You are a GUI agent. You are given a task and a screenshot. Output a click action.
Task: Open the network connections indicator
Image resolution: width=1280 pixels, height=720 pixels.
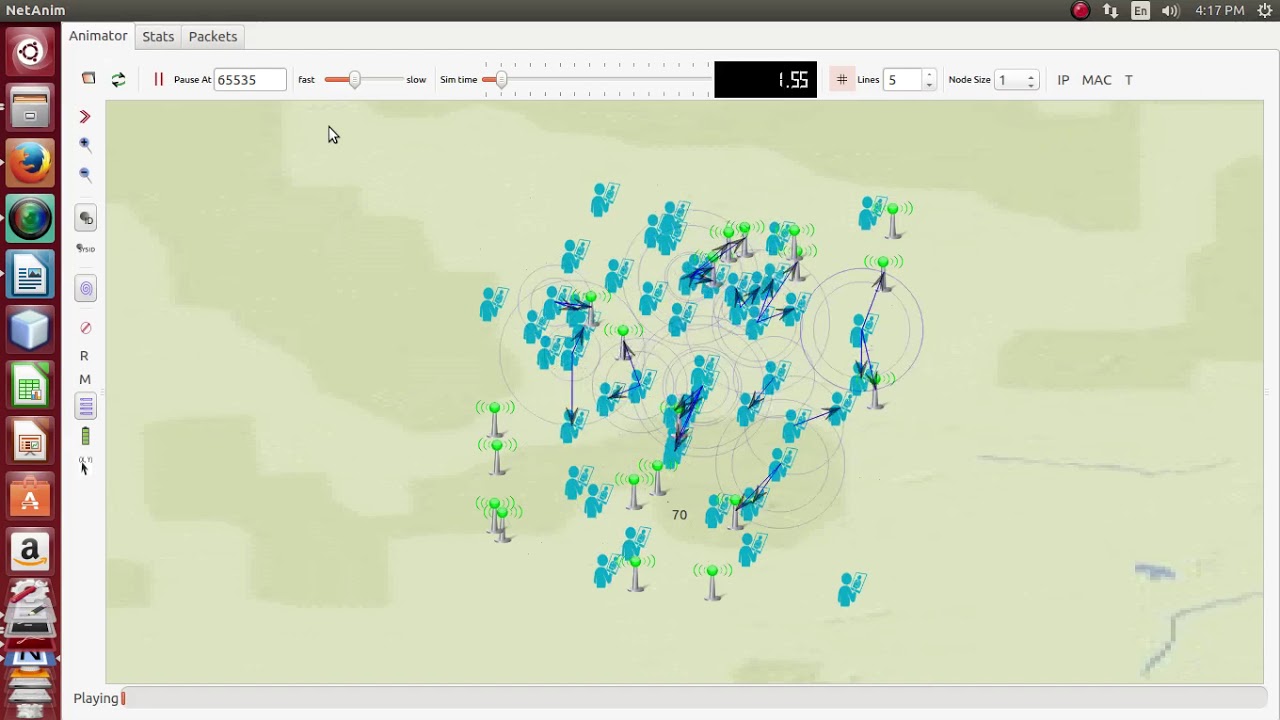pyautogui.click(x=1111, y=11)
